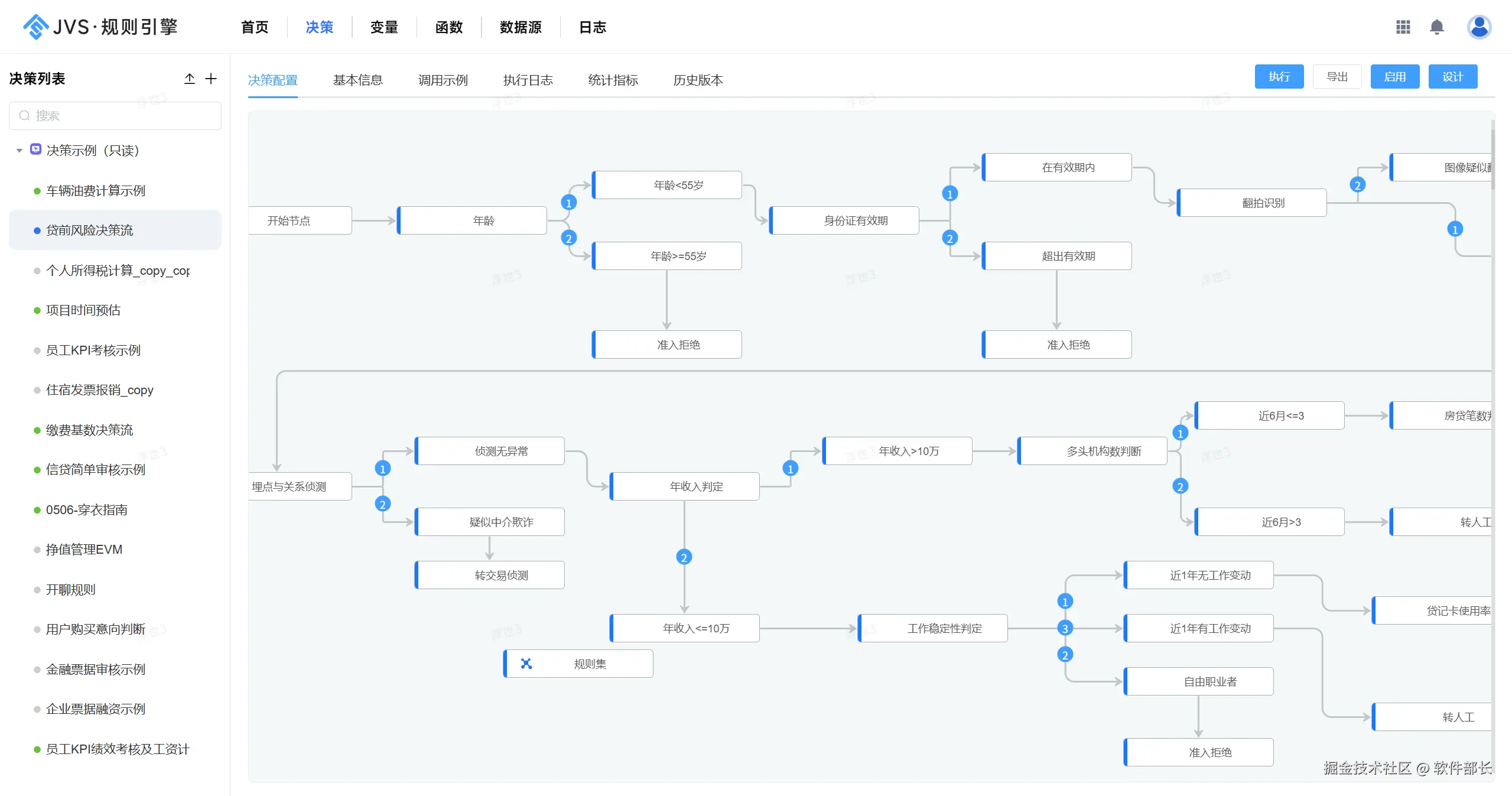Screen dimensions: 1512x796
Task: Collapse the 决策示例（只读）tree group
Action: (19, 151)
